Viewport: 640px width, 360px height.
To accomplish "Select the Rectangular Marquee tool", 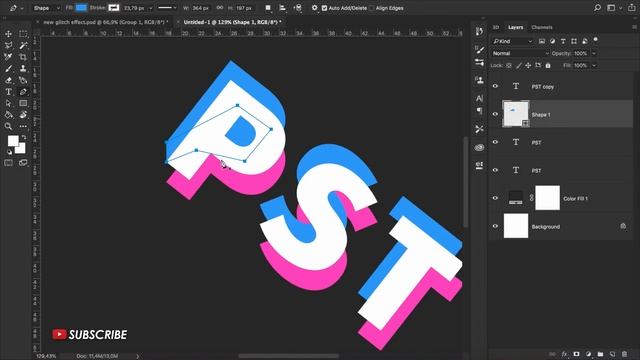I will 23,34.
